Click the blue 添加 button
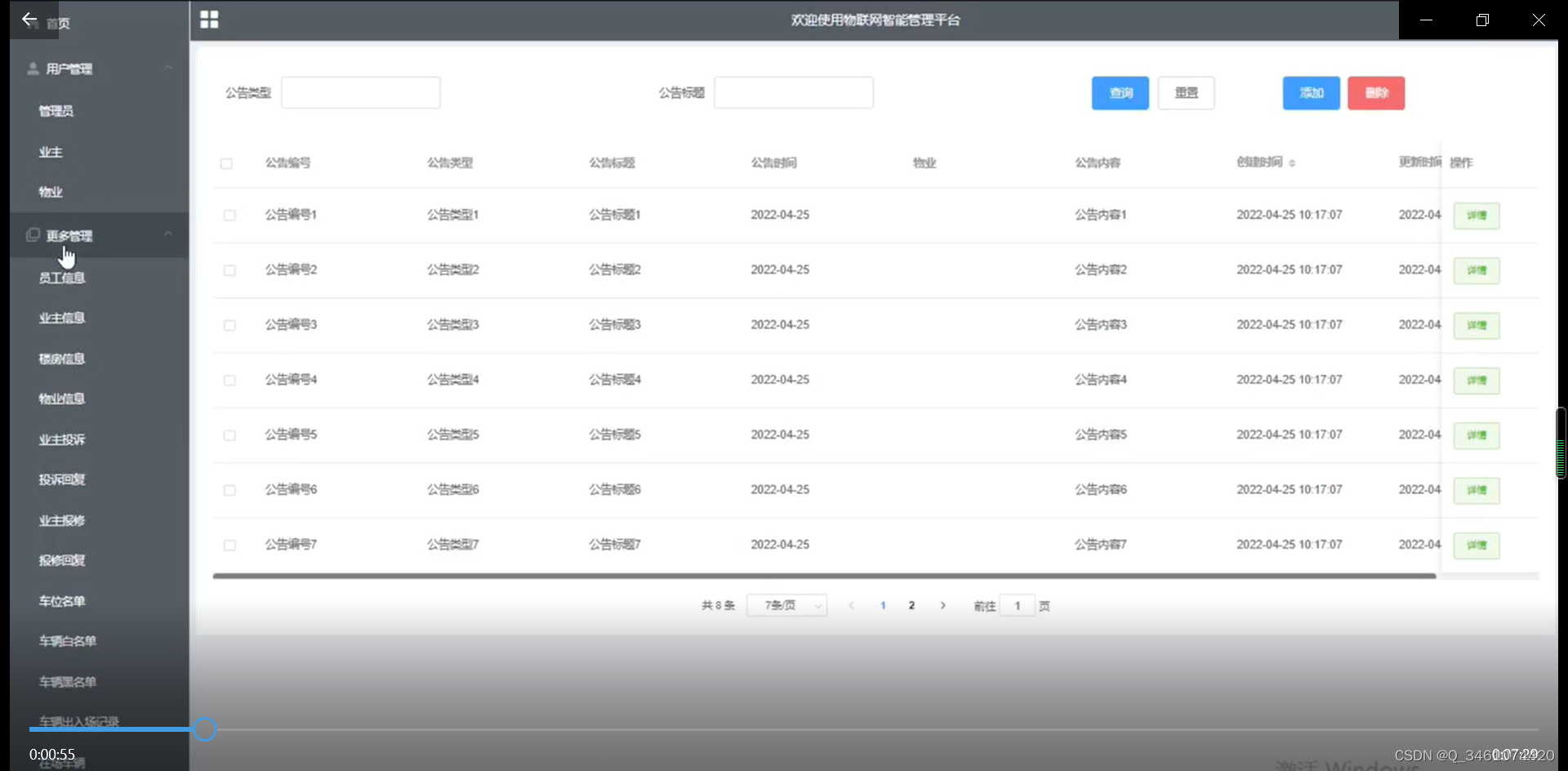The width and height of the screenshot is (1568, 771). (x=1312, y=93)
